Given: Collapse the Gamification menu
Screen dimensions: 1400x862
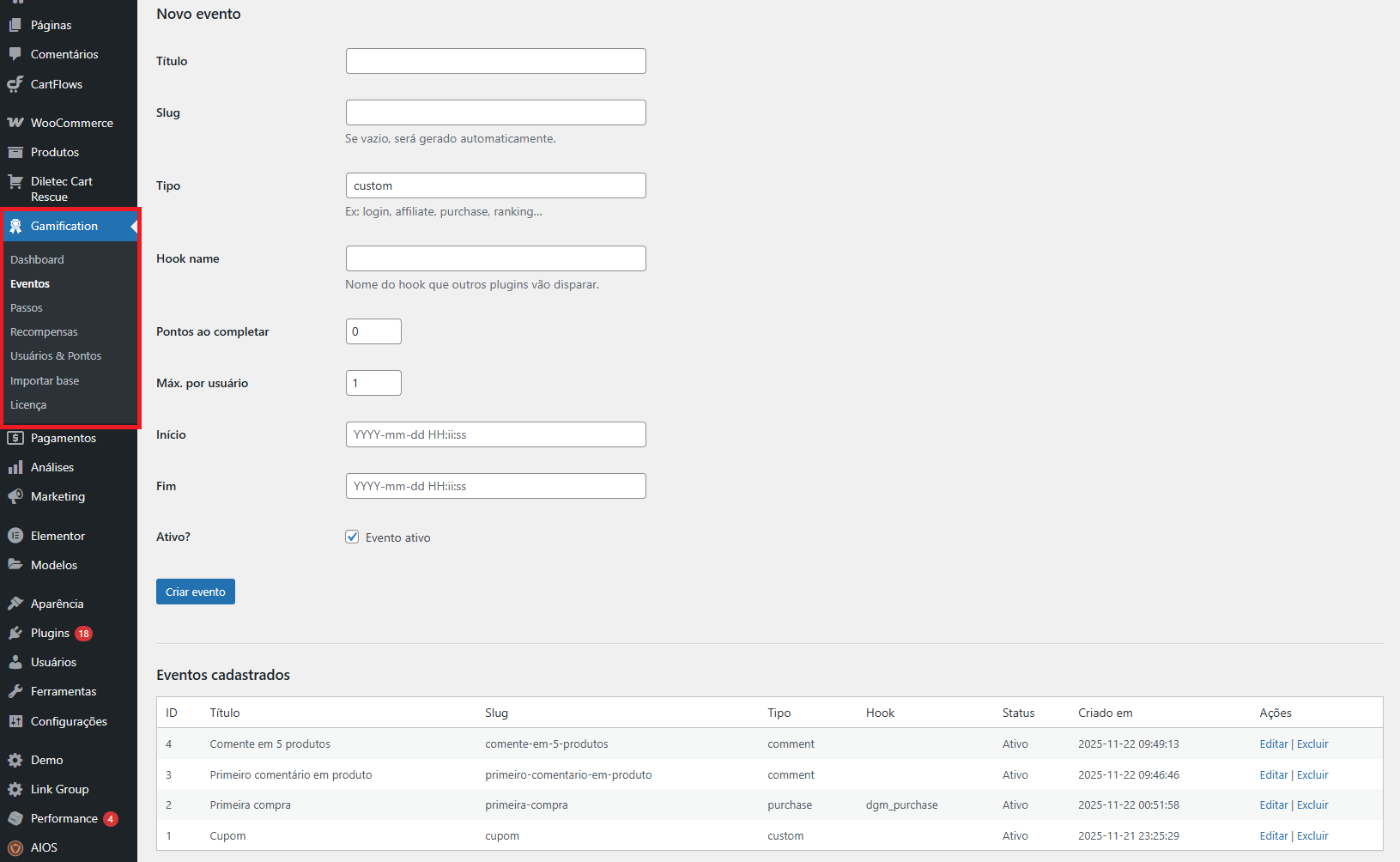Looking at the screenshot, I should 64,226.
